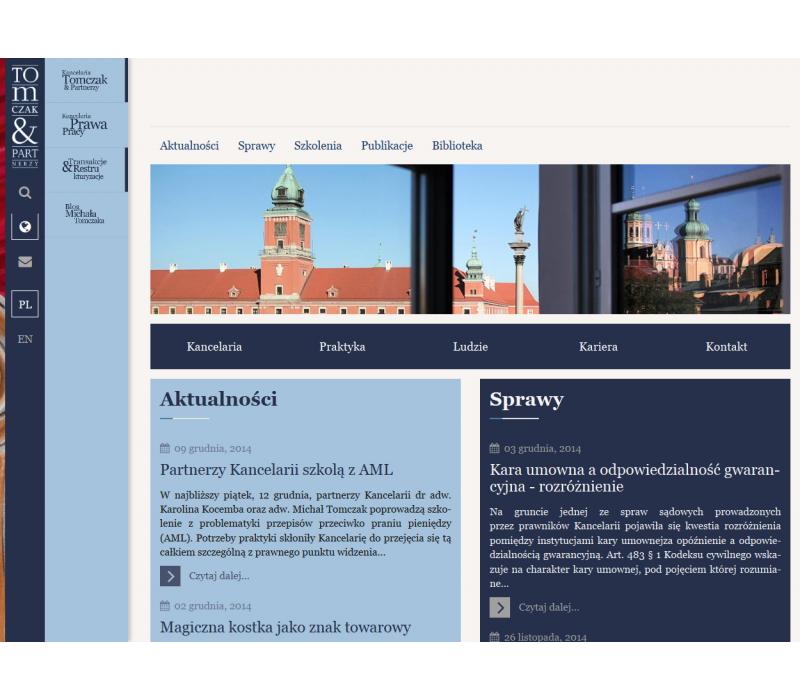800x700 pixels.
Task: Open Publikacje menu item
Action: click(x=387, y=146)
